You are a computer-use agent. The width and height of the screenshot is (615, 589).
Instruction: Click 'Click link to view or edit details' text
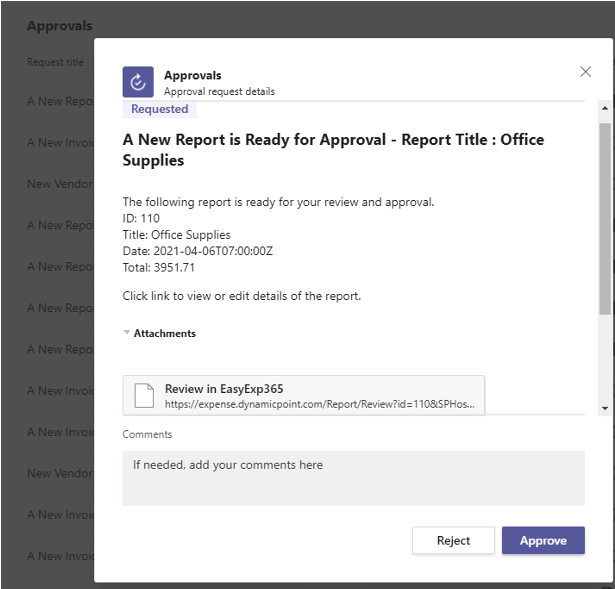tap(242, 296)
